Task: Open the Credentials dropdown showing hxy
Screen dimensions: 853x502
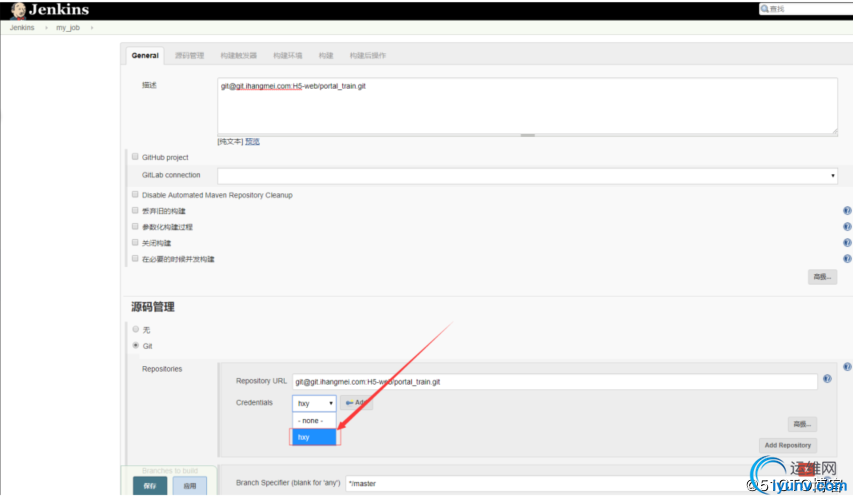Action: [x=314, y=403]
